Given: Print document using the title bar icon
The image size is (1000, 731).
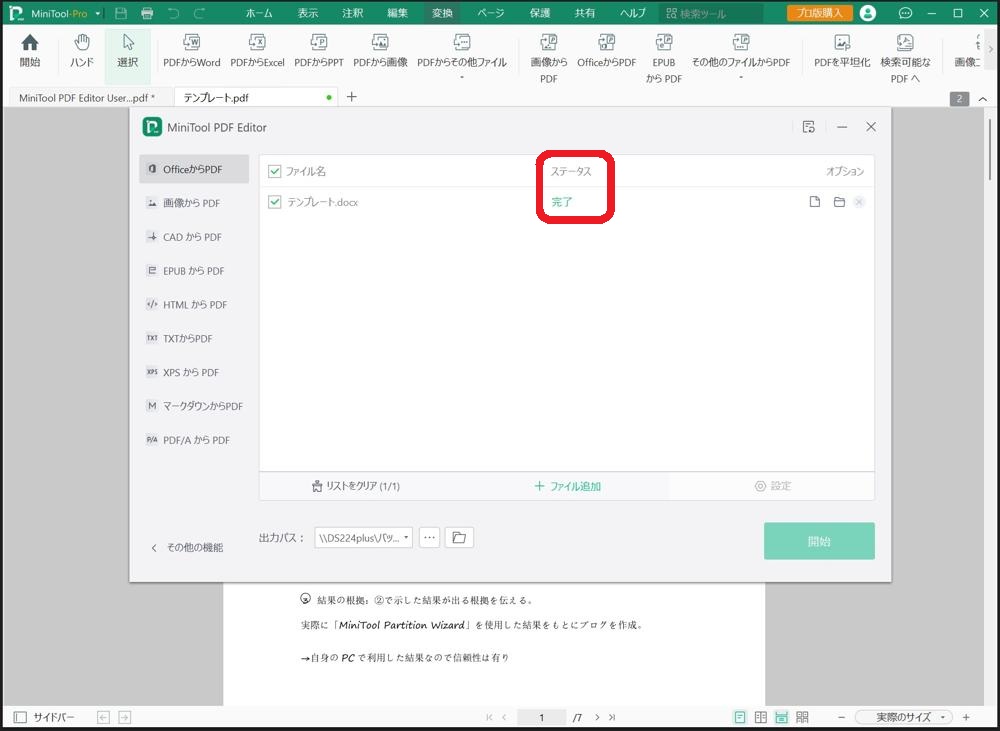Looking at the screenshot, I should (147, 13).
